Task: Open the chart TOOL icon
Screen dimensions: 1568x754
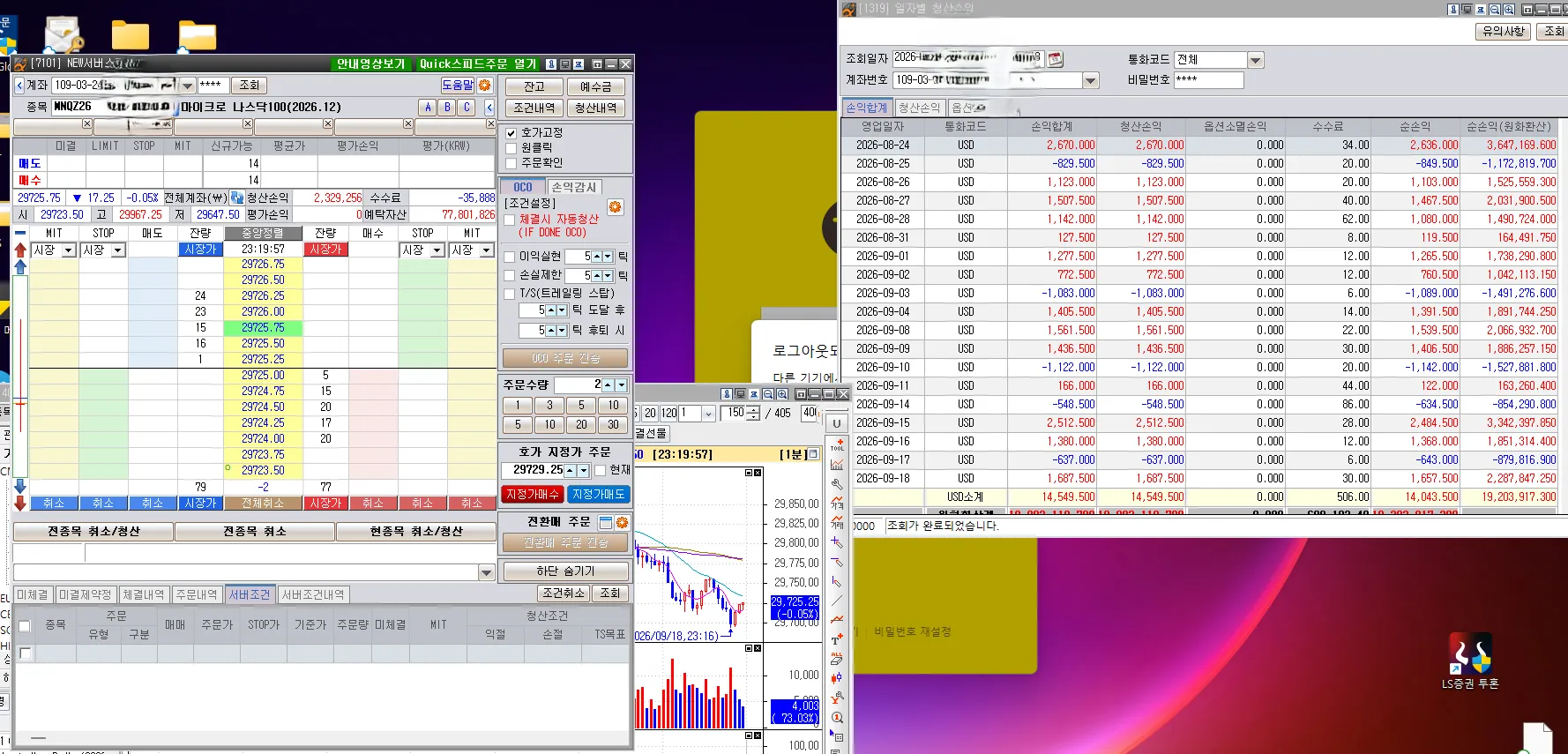Action: click(x=837, y=444)
